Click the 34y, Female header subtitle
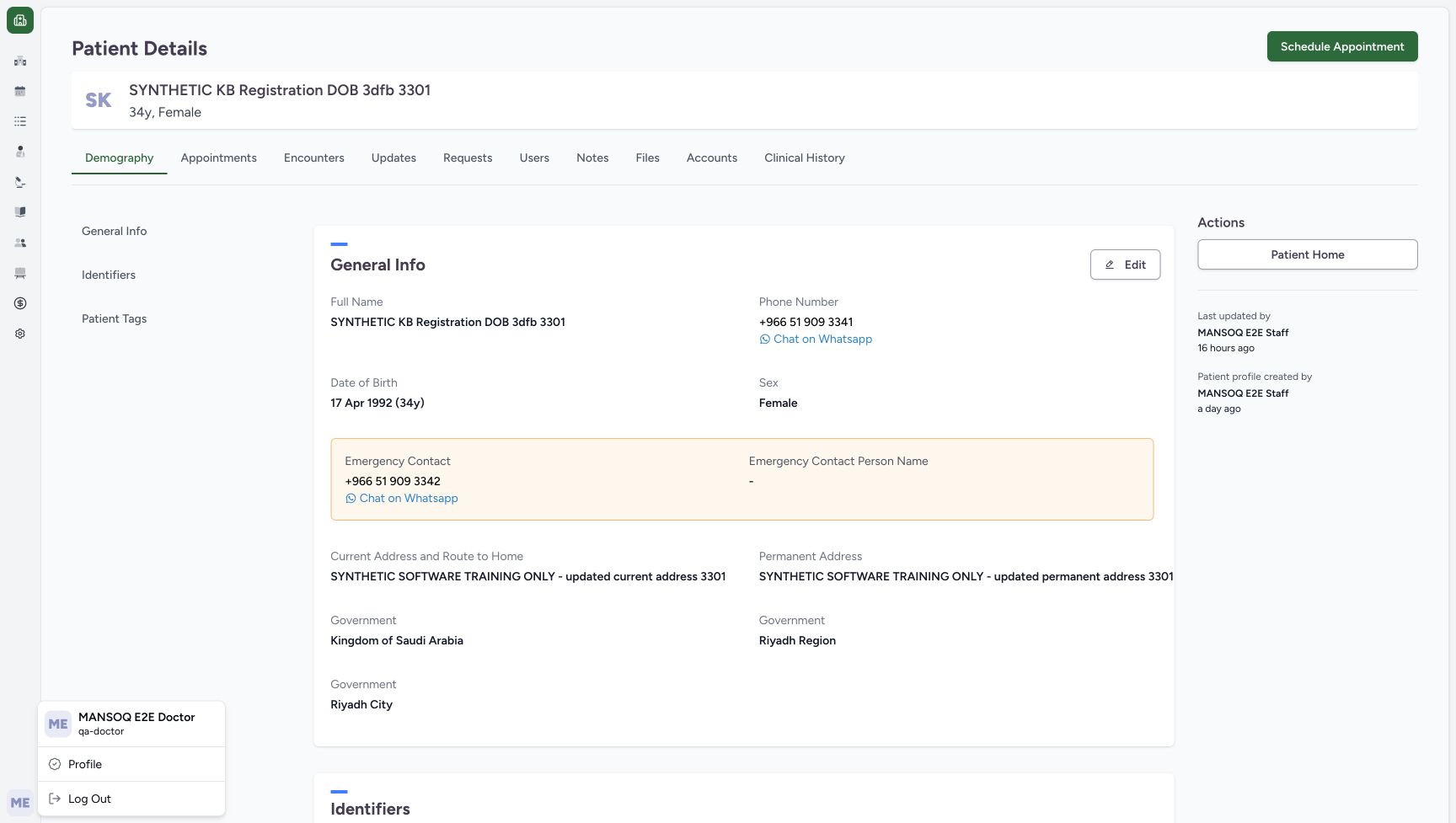 click(x=165, y=112)
